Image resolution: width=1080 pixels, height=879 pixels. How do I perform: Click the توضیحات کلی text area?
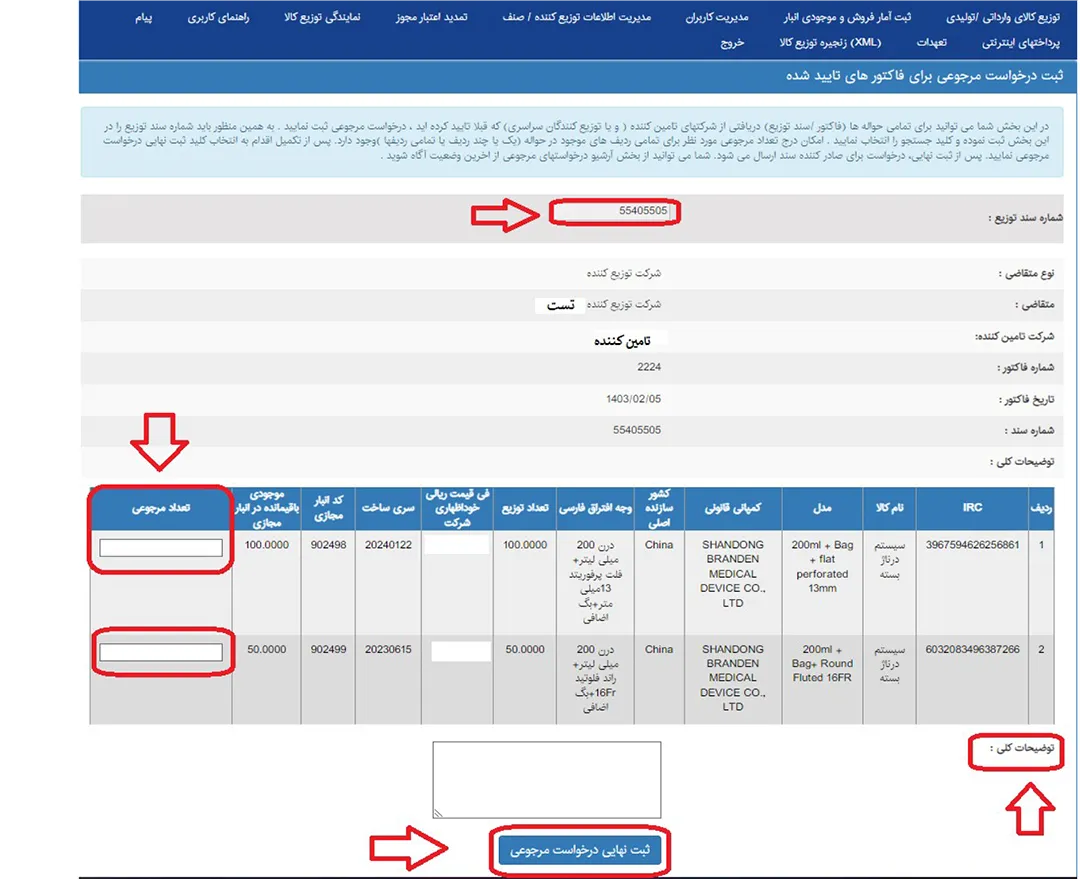pos(546,781)
